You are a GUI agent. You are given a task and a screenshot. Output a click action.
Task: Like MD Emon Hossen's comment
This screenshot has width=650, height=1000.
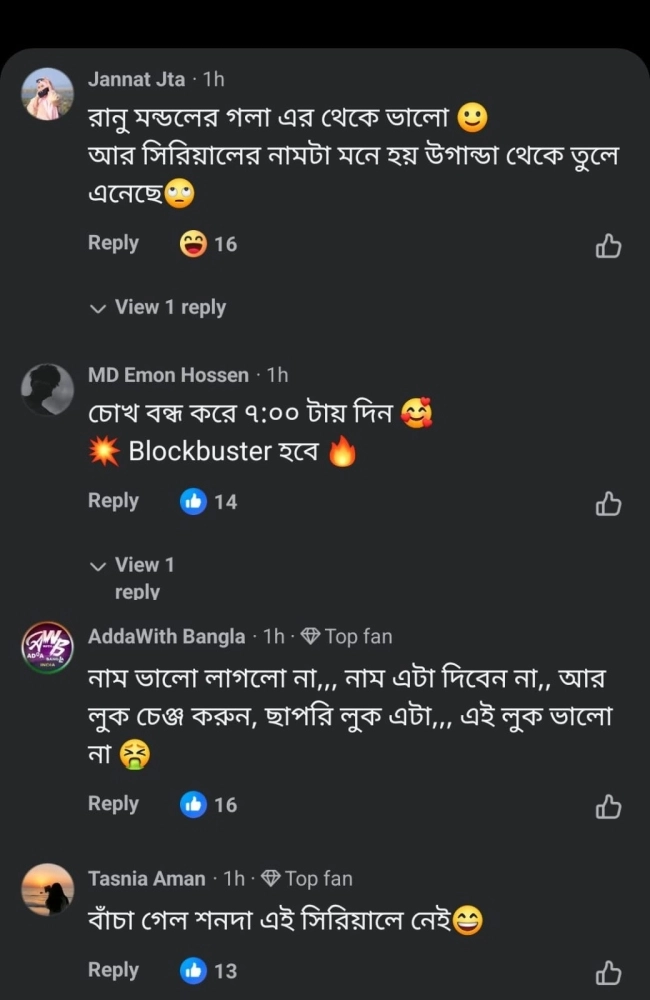click(608, 504)
